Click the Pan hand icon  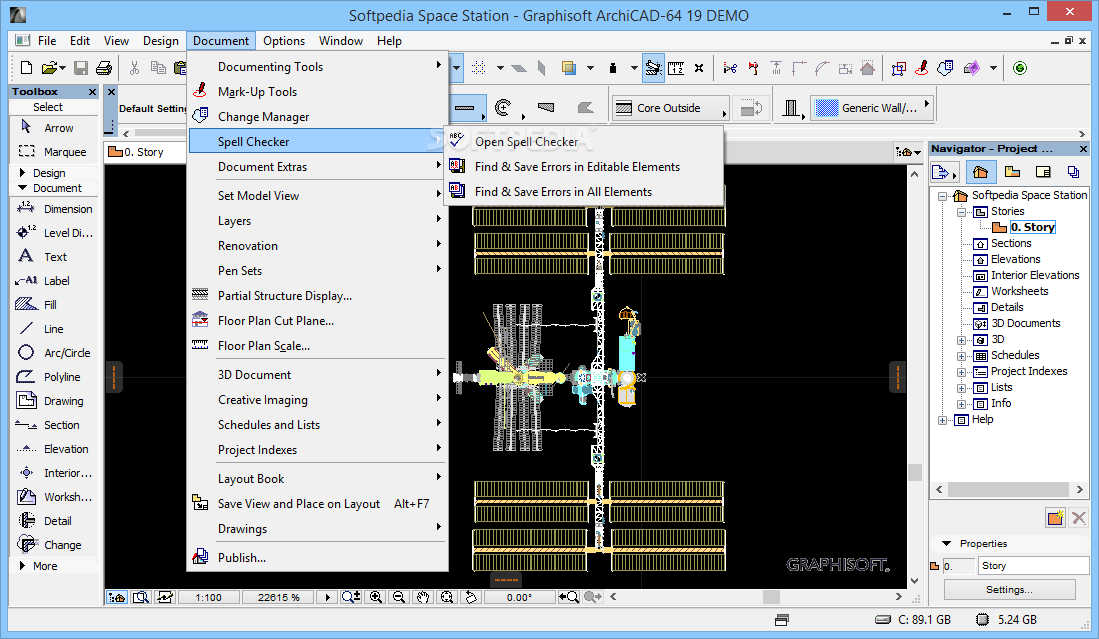pos(423,597)
